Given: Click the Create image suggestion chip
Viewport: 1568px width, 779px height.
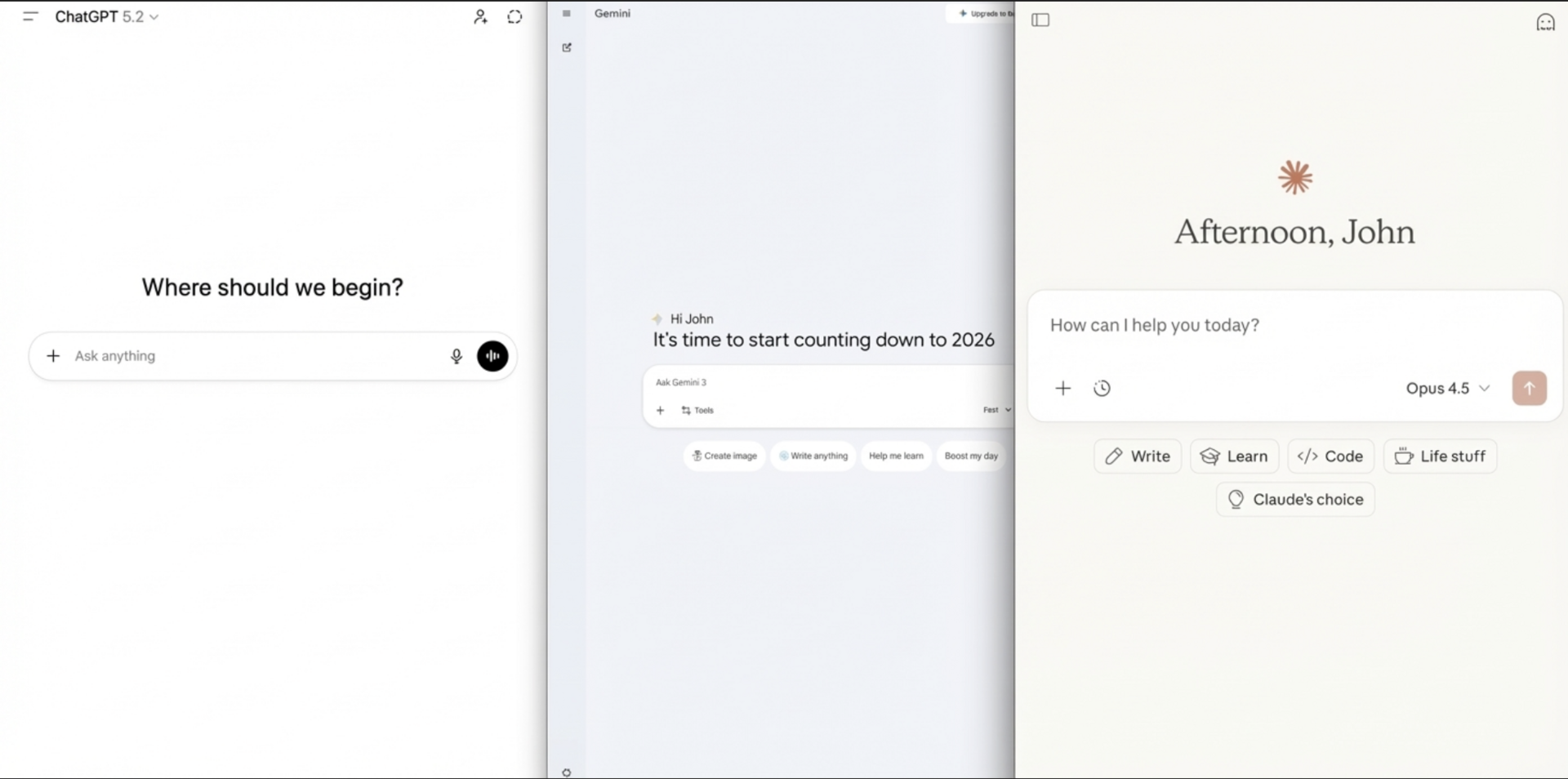Looking at the screenshot, I should (x=724, y=456).
